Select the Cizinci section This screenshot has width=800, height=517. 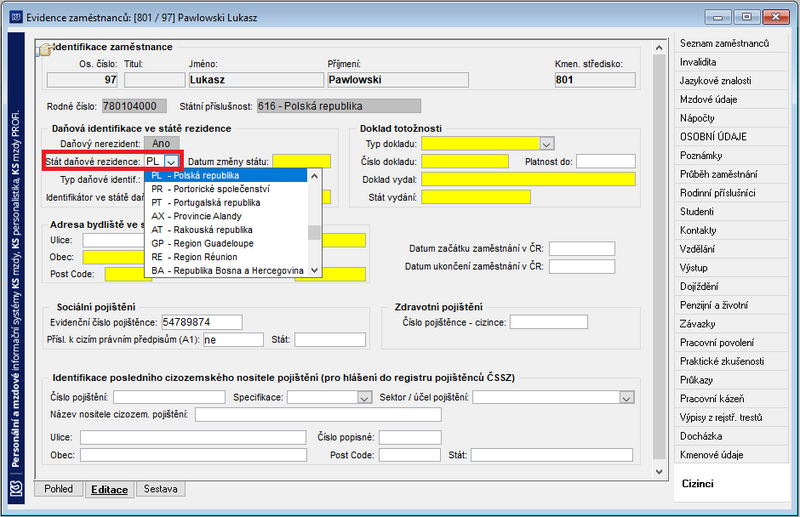731,483
